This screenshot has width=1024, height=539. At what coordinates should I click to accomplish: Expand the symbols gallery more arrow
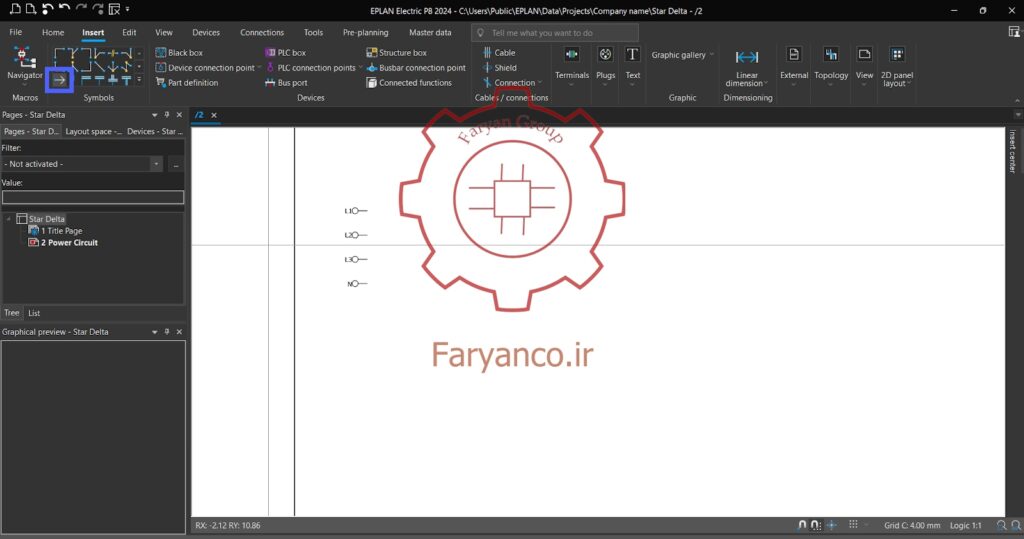click(x=139, y=80)
